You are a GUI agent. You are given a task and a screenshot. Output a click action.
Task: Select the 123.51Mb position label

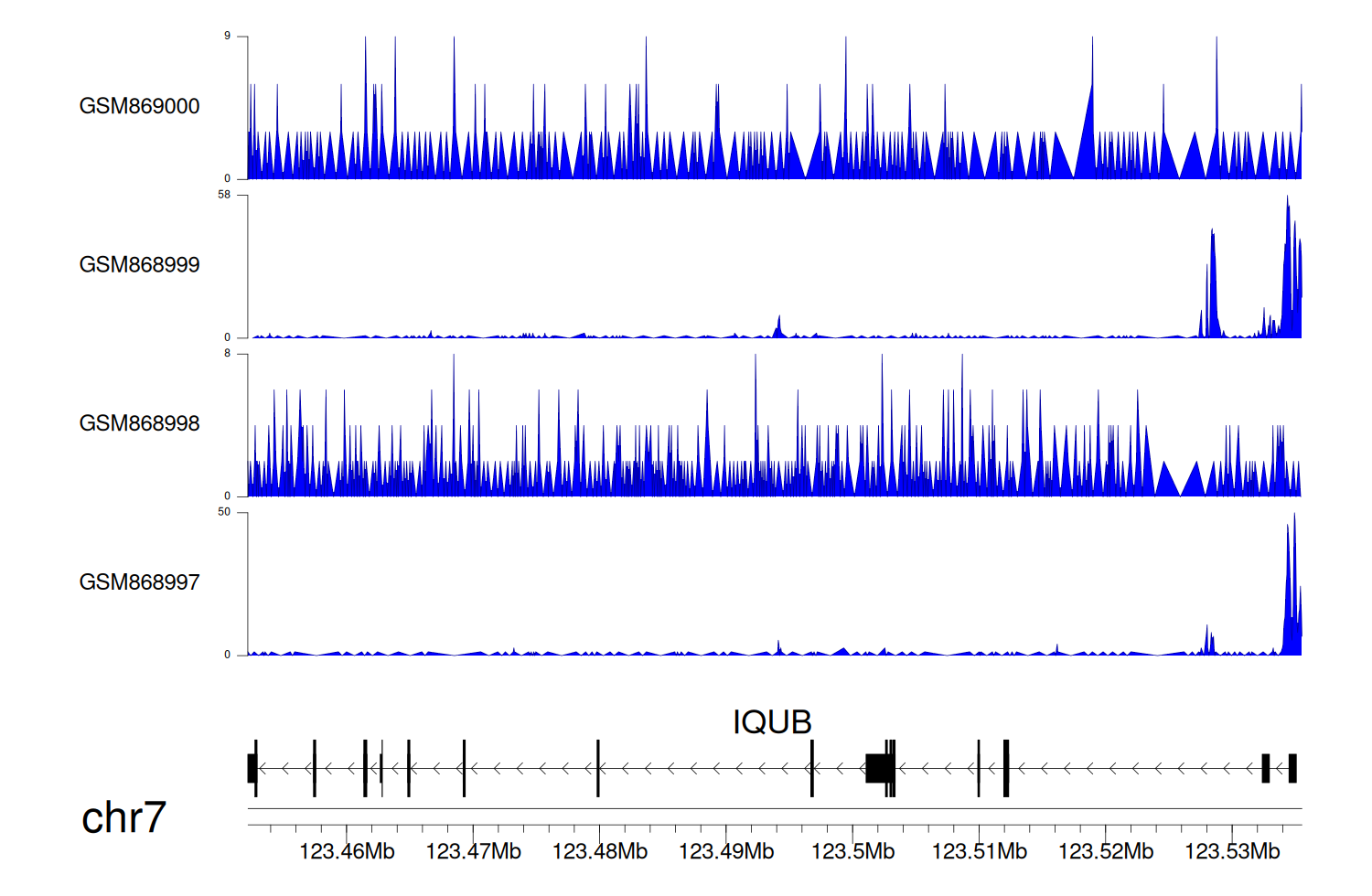(979, 852)
